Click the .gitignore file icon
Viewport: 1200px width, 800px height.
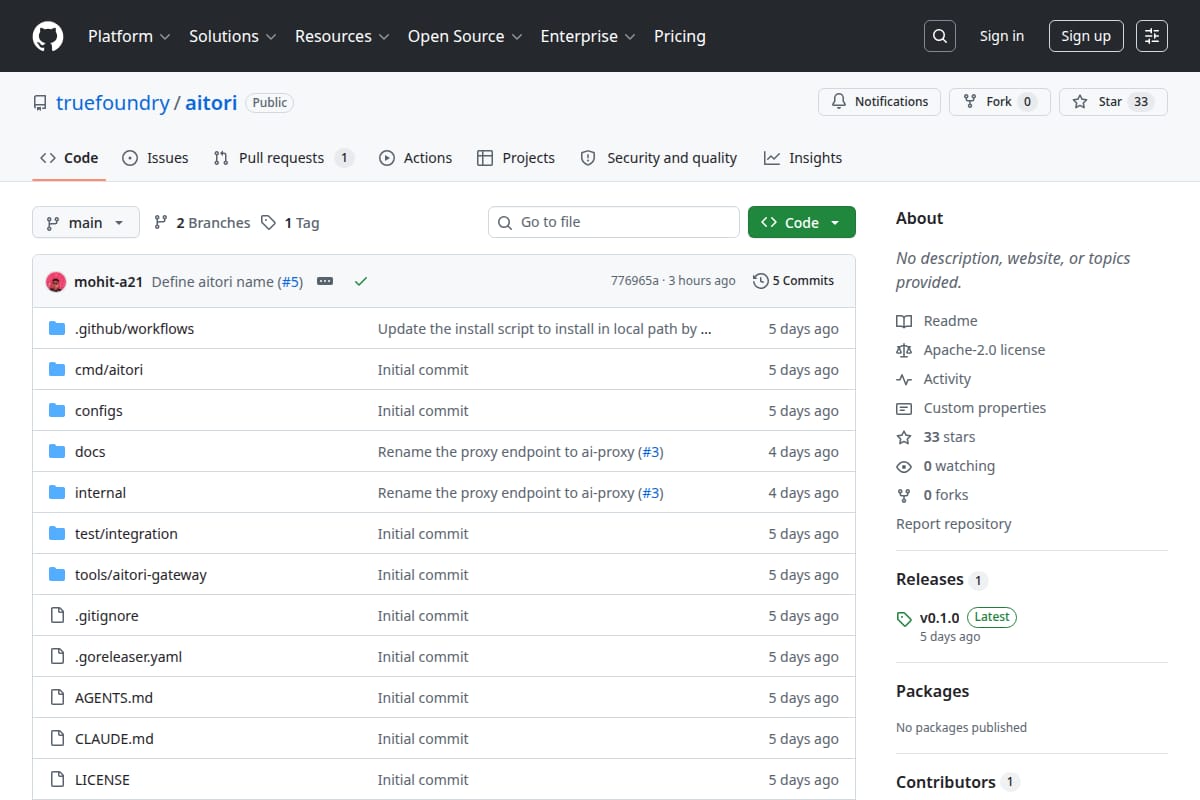57,616
